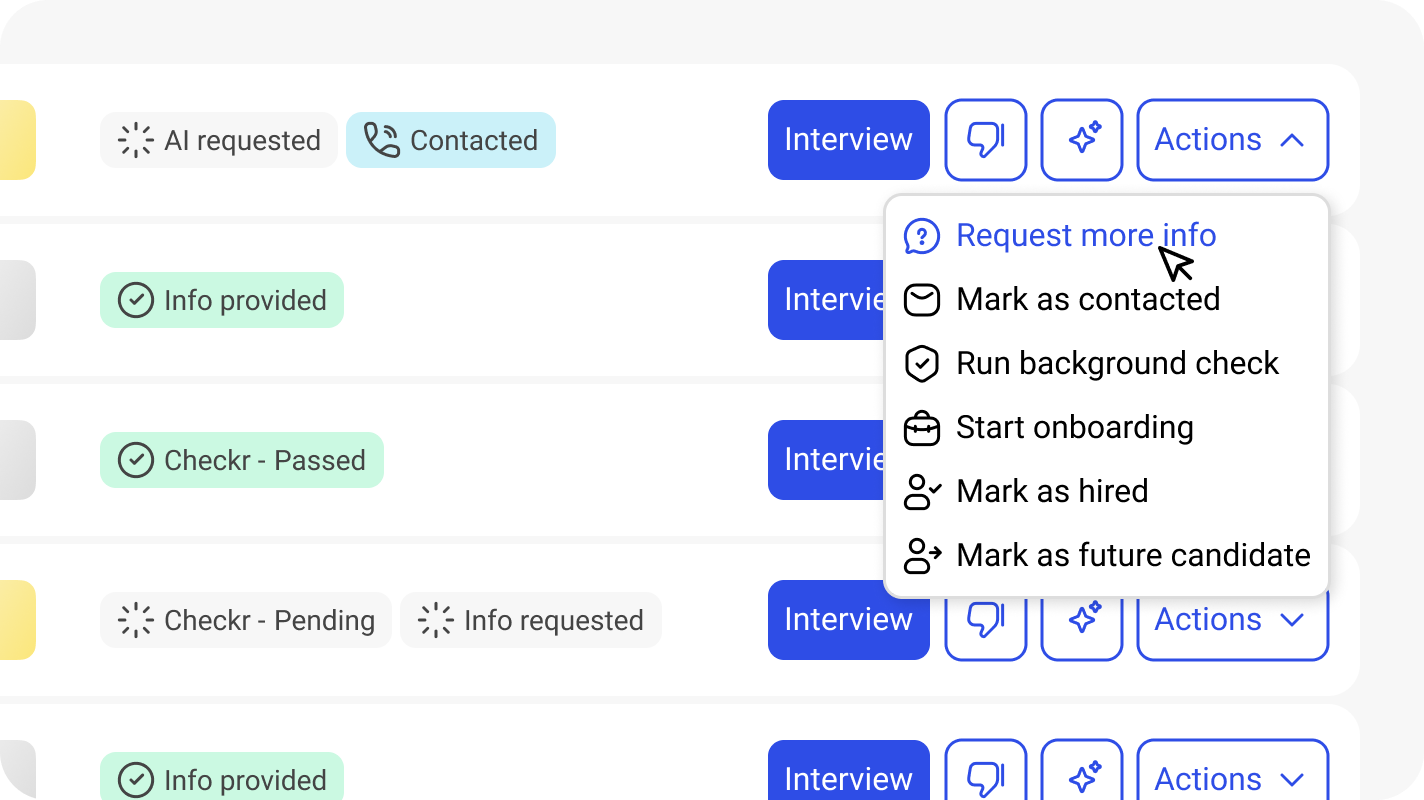
Task: Click thumbs-down icon in the bottom row
Action: (x=985, y=776)
